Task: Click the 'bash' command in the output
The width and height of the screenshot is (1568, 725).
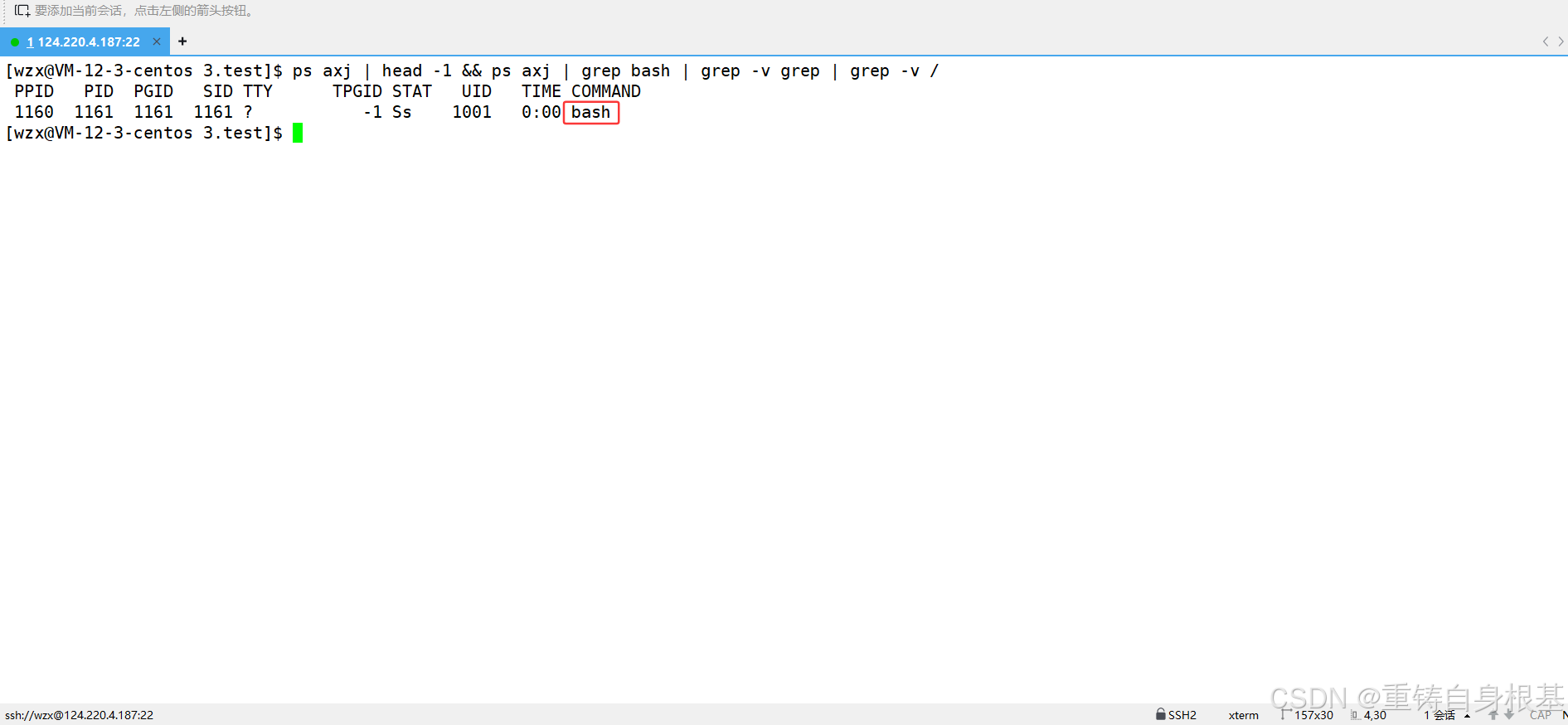Action: coord(591,112)
